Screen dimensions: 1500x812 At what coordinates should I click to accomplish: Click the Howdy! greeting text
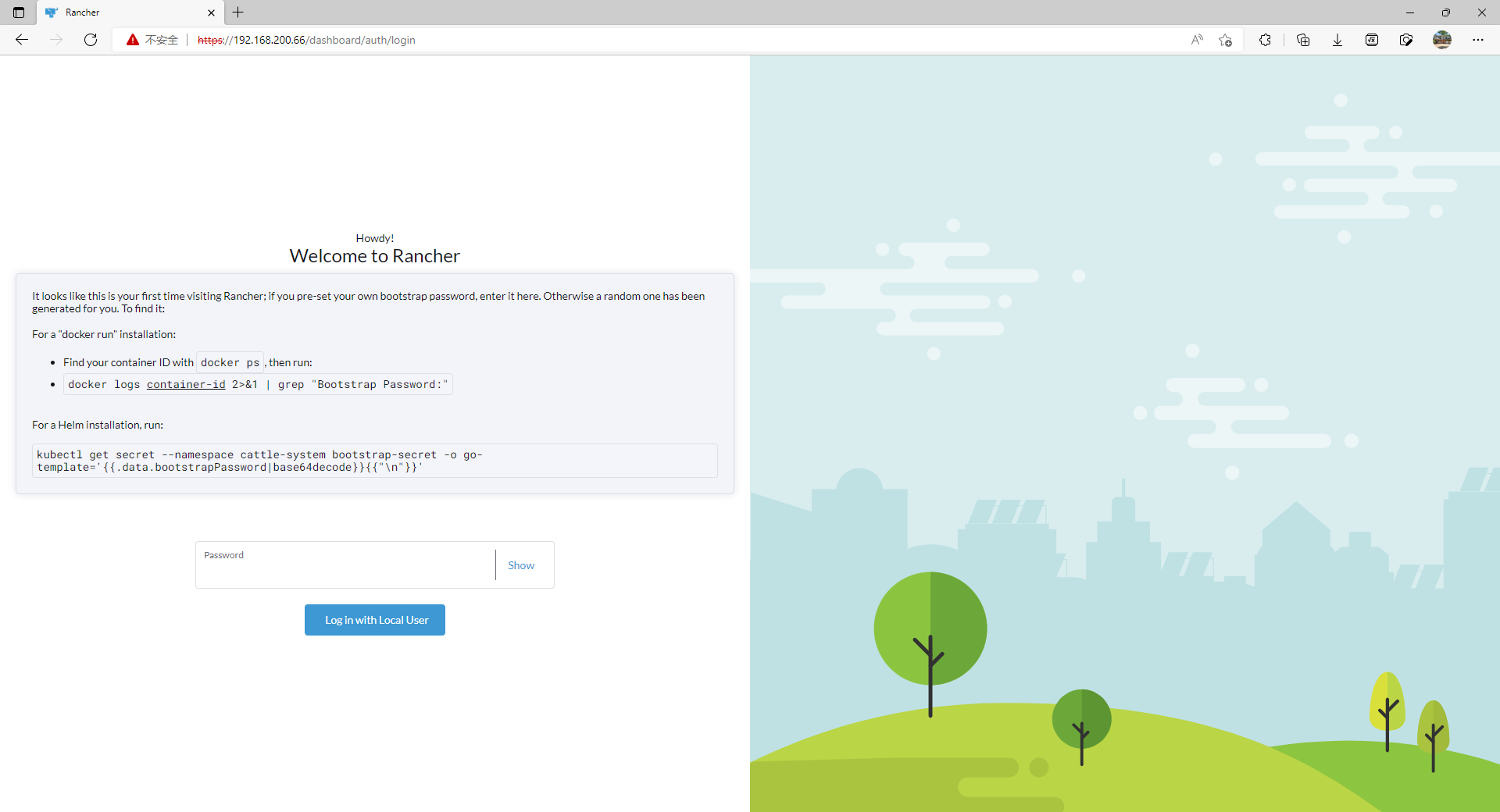(x=375, y=238)
